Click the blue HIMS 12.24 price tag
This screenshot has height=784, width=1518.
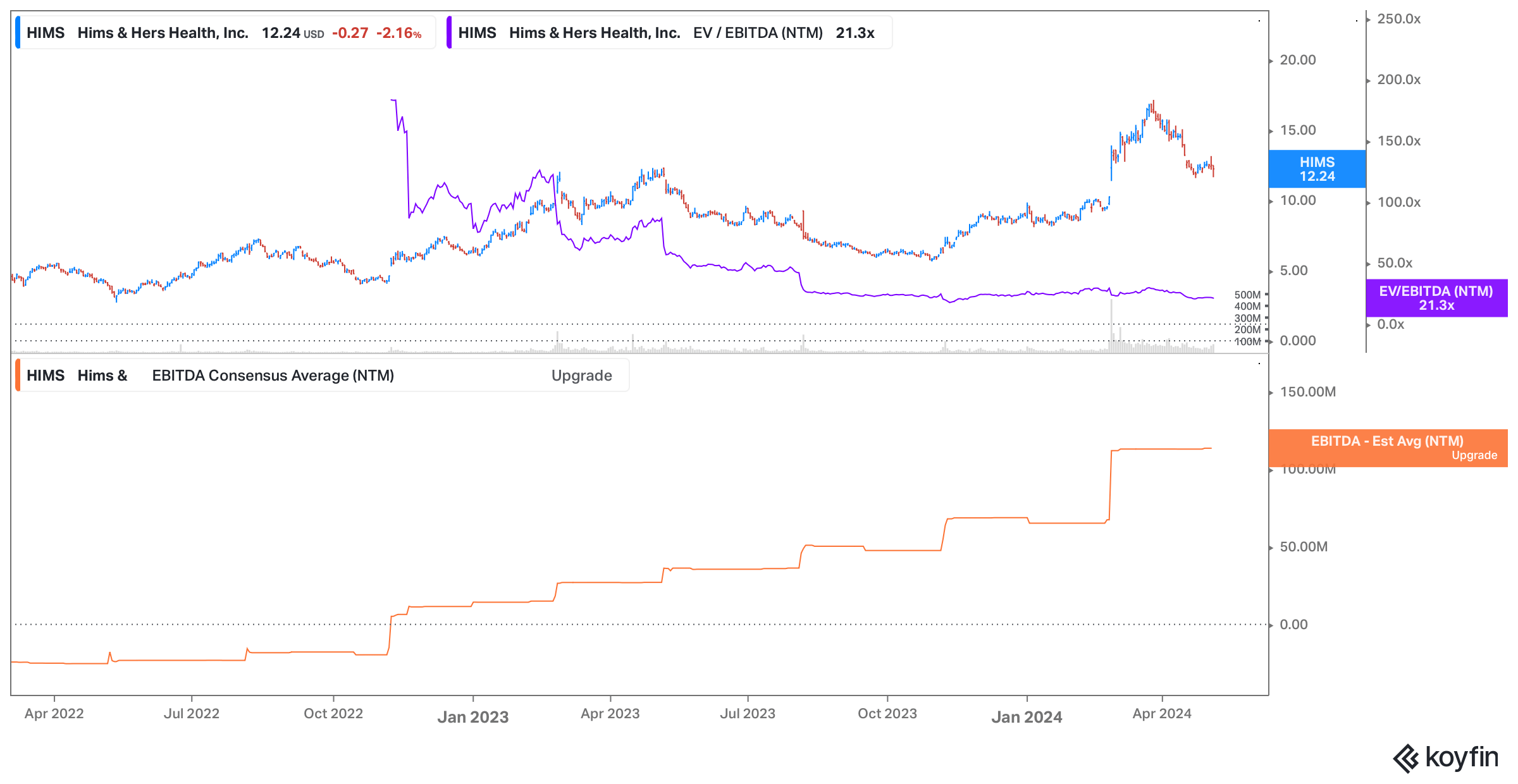click(x=1317, y=169)
